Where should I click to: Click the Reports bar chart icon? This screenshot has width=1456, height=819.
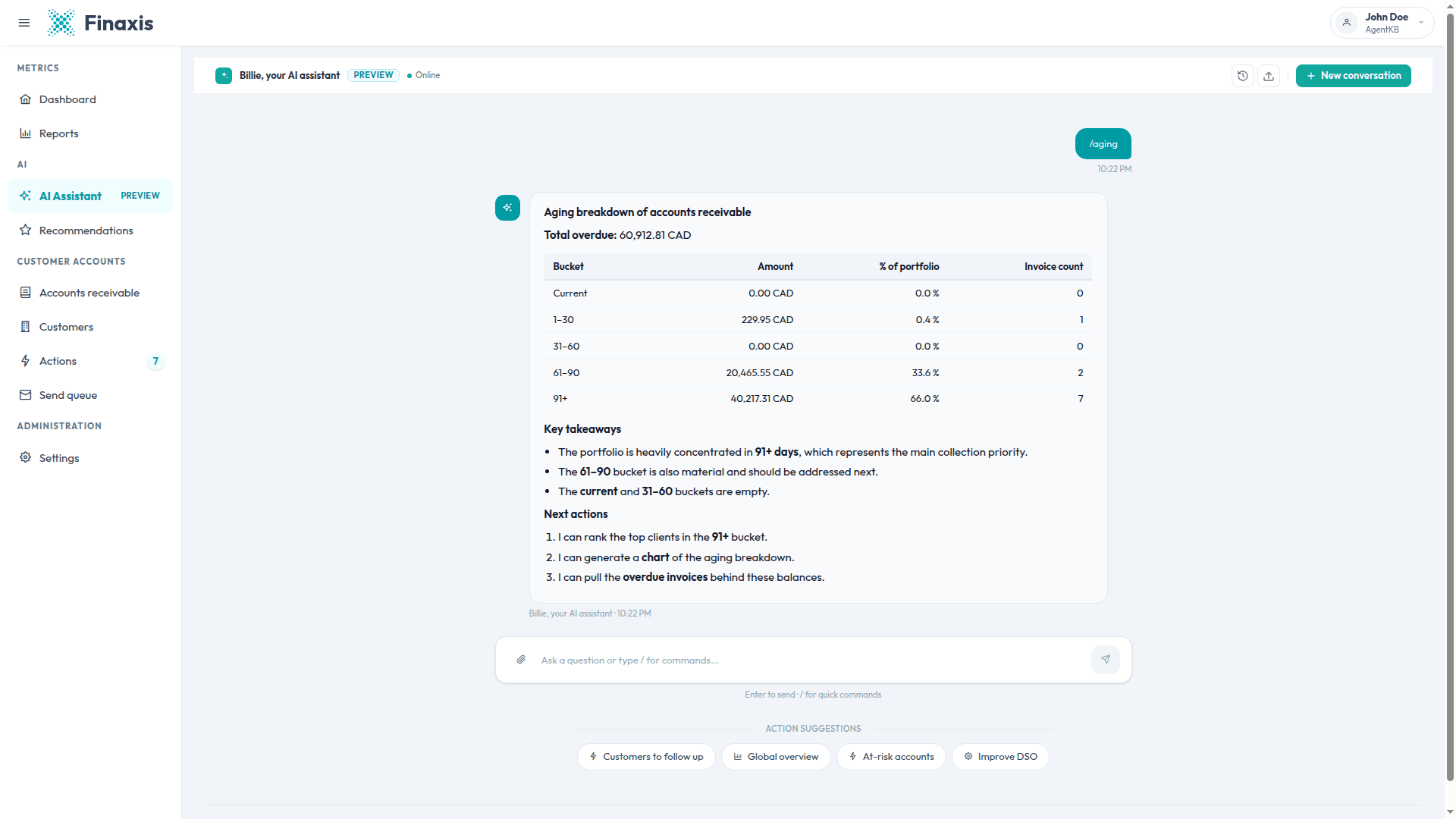[26, 133]
